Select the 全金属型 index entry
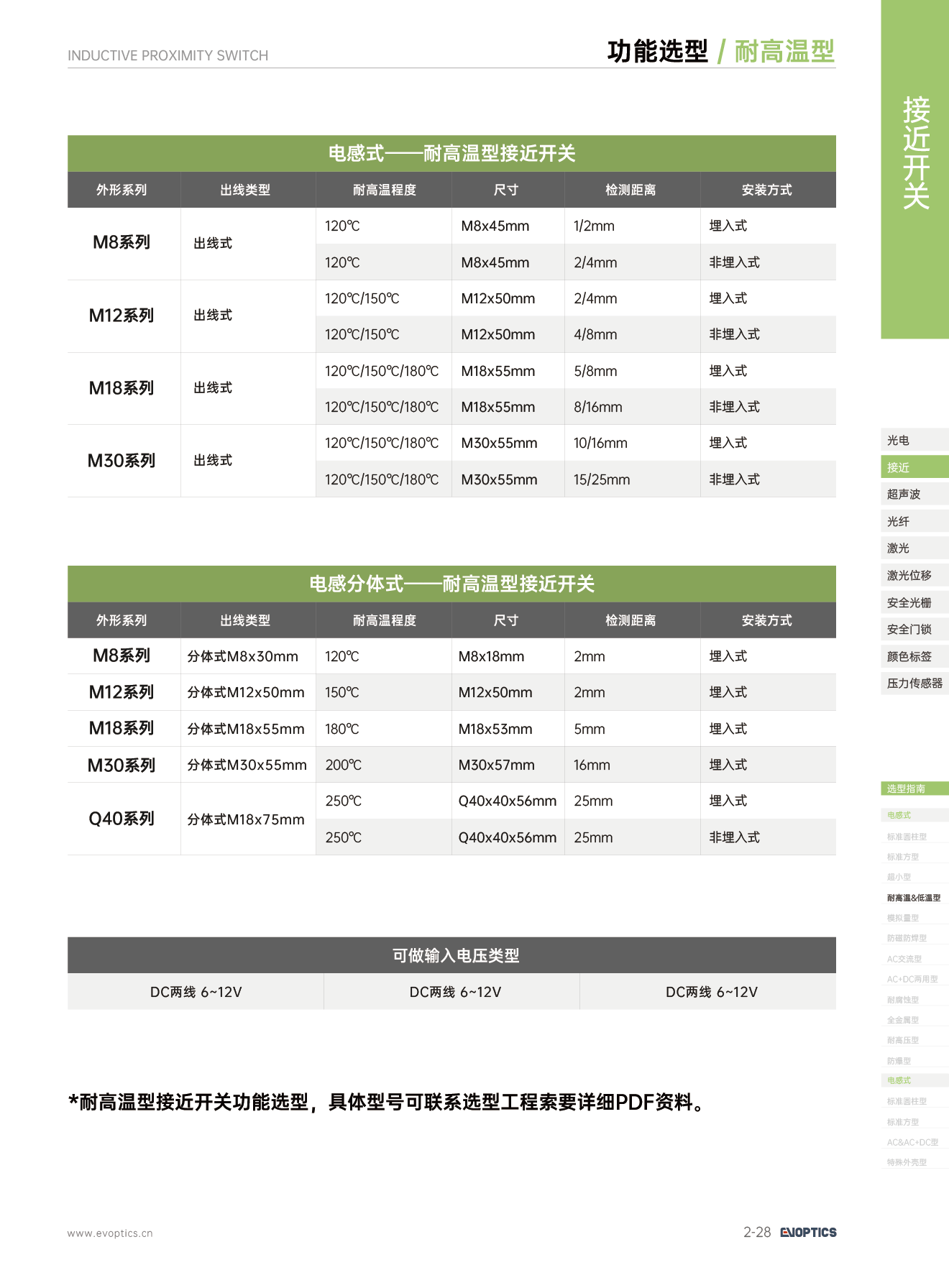 coord(903,1020)
